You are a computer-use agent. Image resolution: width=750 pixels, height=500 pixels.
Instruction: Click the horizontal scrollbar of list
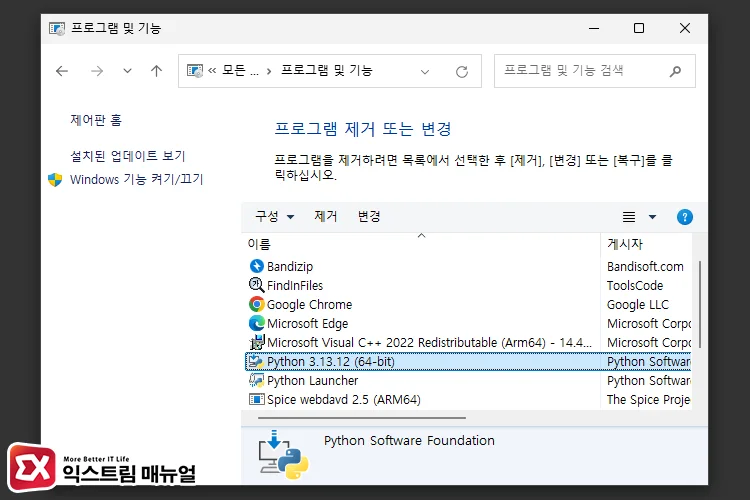coord(362,418)
